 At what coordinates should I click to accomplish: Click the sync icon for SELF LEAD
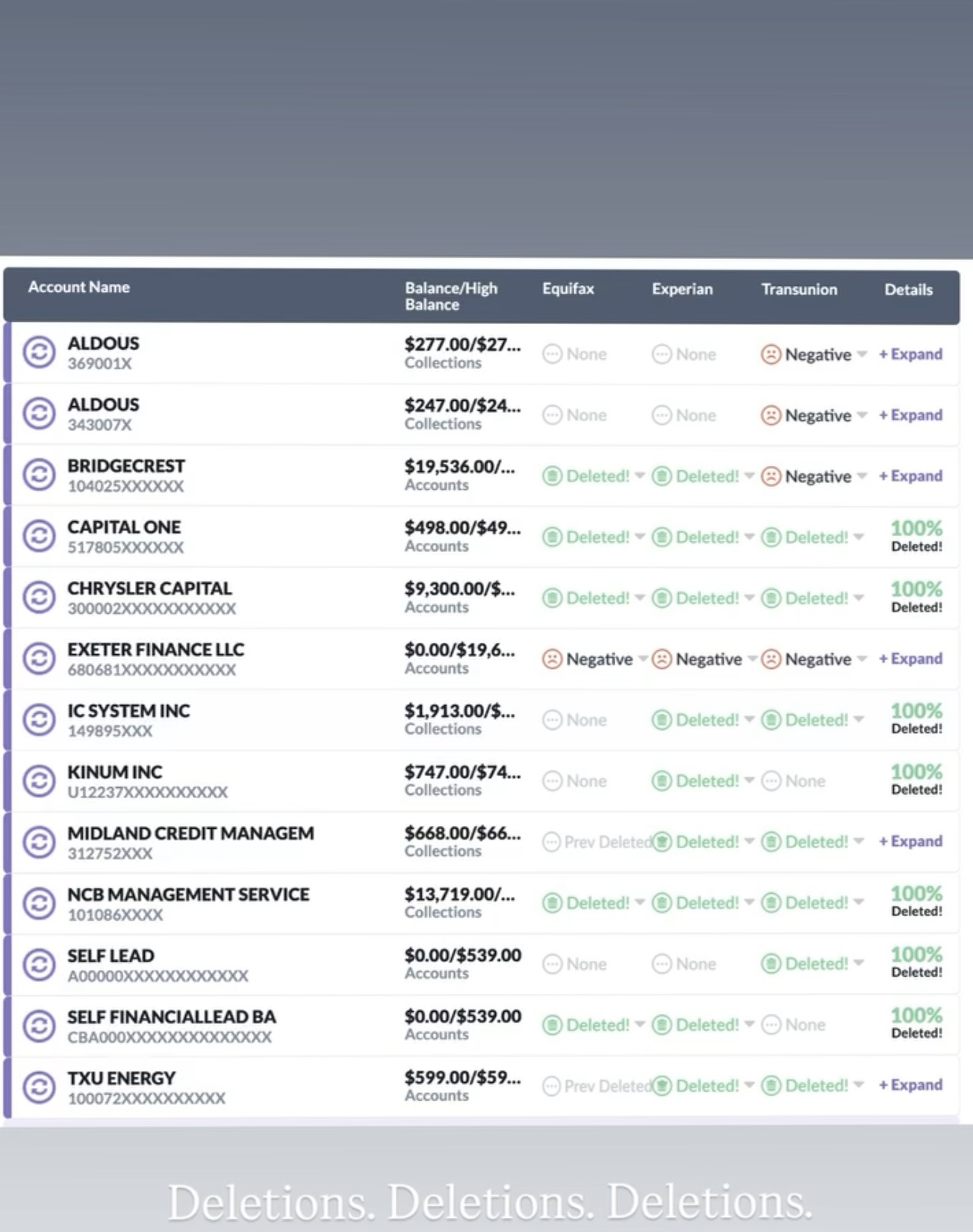(39, 965)
